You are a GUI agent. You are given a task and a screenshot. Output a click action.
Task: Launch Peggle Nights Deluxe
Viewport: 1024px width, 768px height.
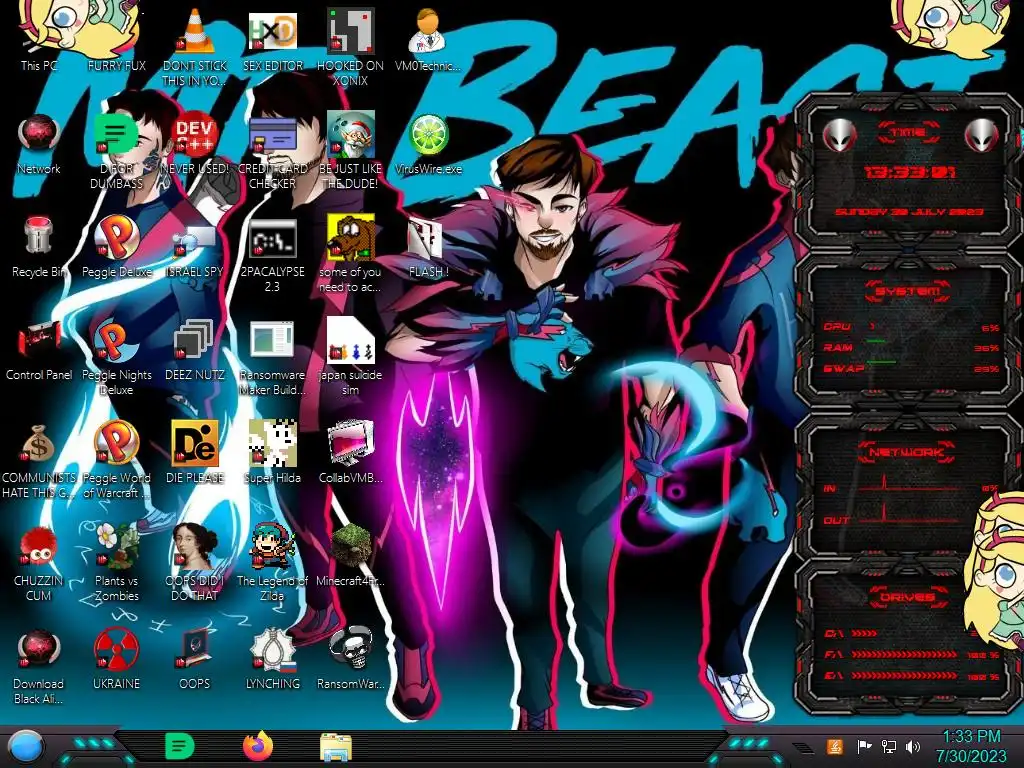116,340
